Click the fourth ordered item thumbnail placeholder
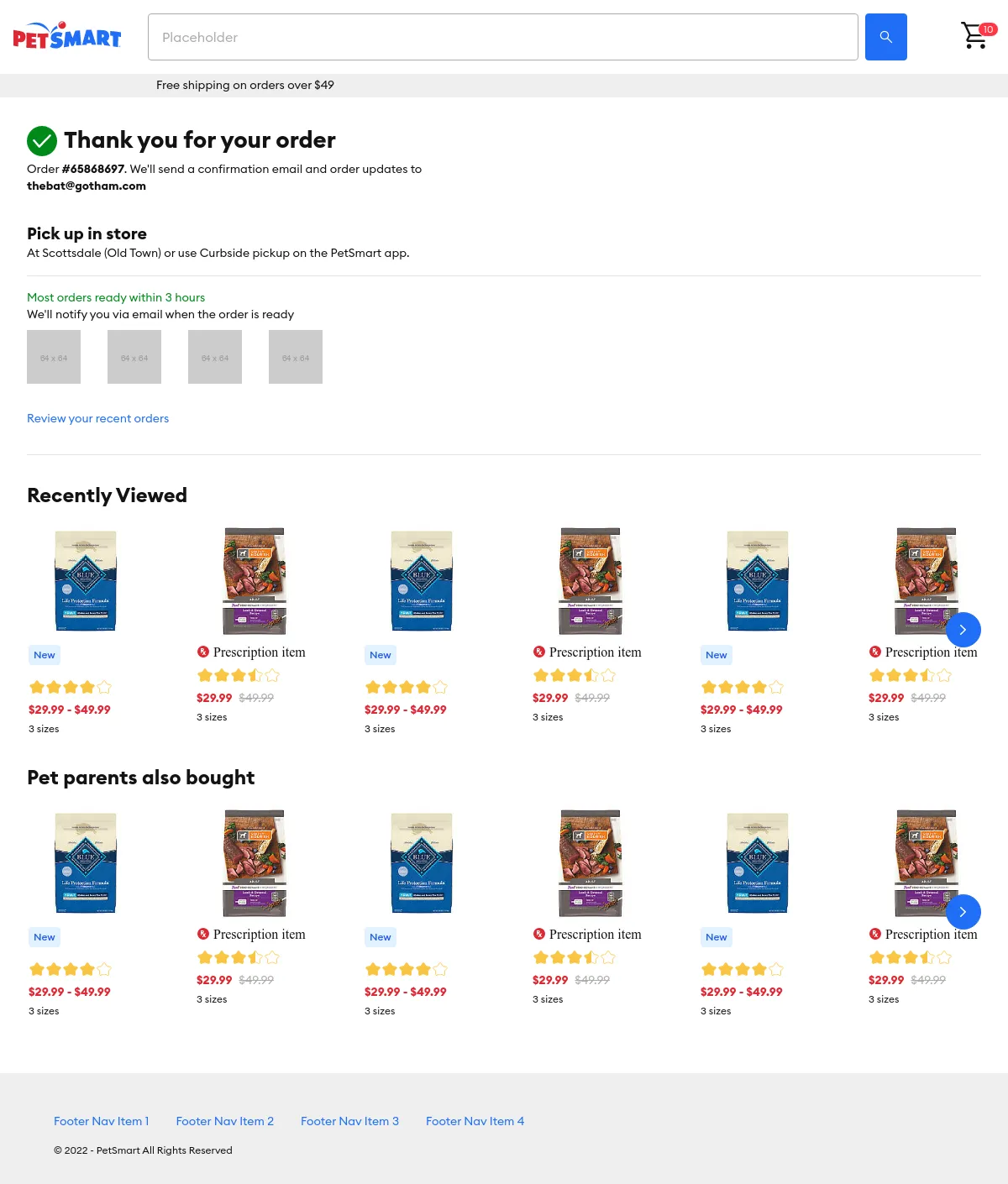 tap(296, 357)
